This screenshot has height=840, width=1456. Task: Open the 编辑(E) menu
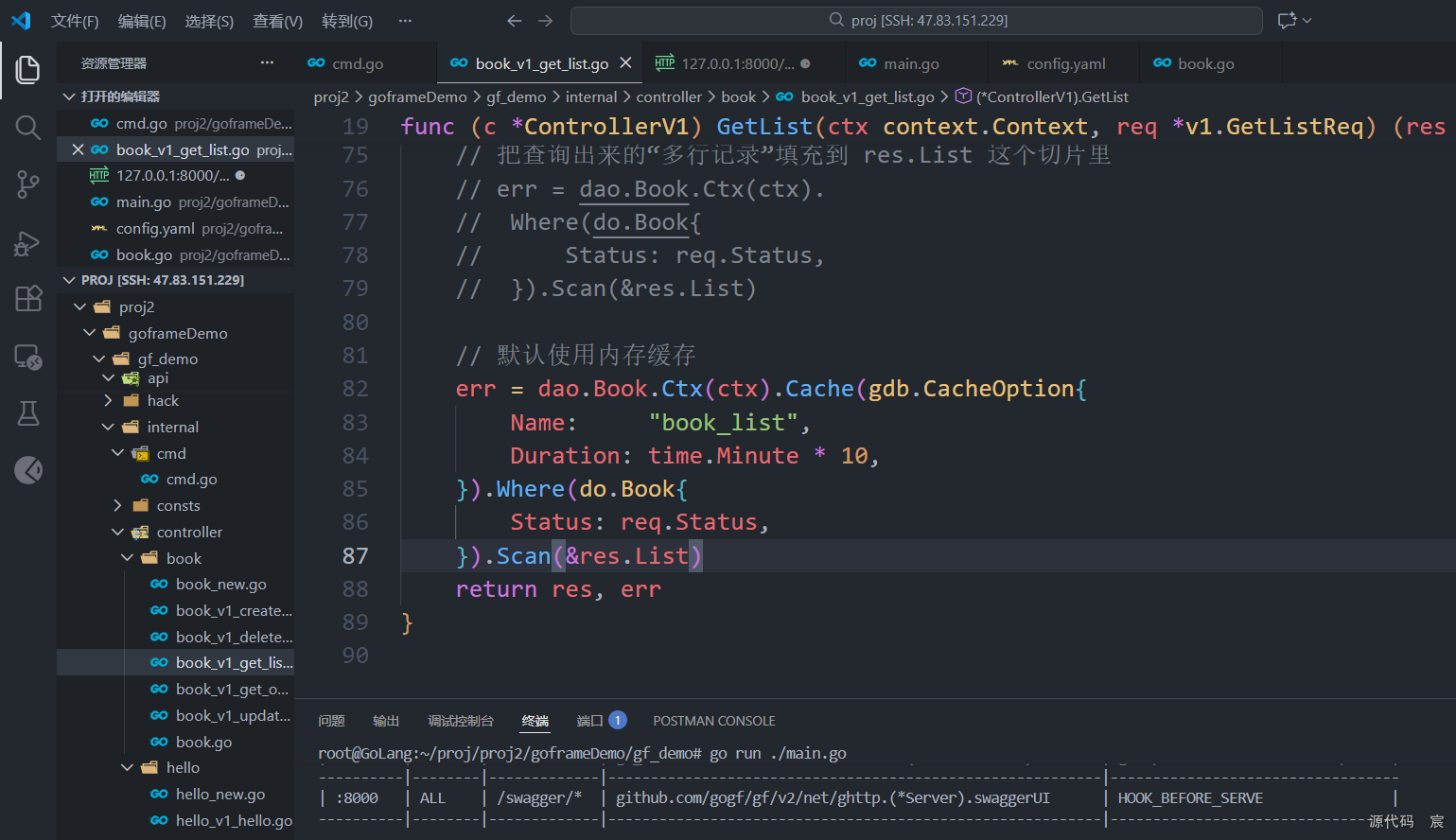coord(142,21)
